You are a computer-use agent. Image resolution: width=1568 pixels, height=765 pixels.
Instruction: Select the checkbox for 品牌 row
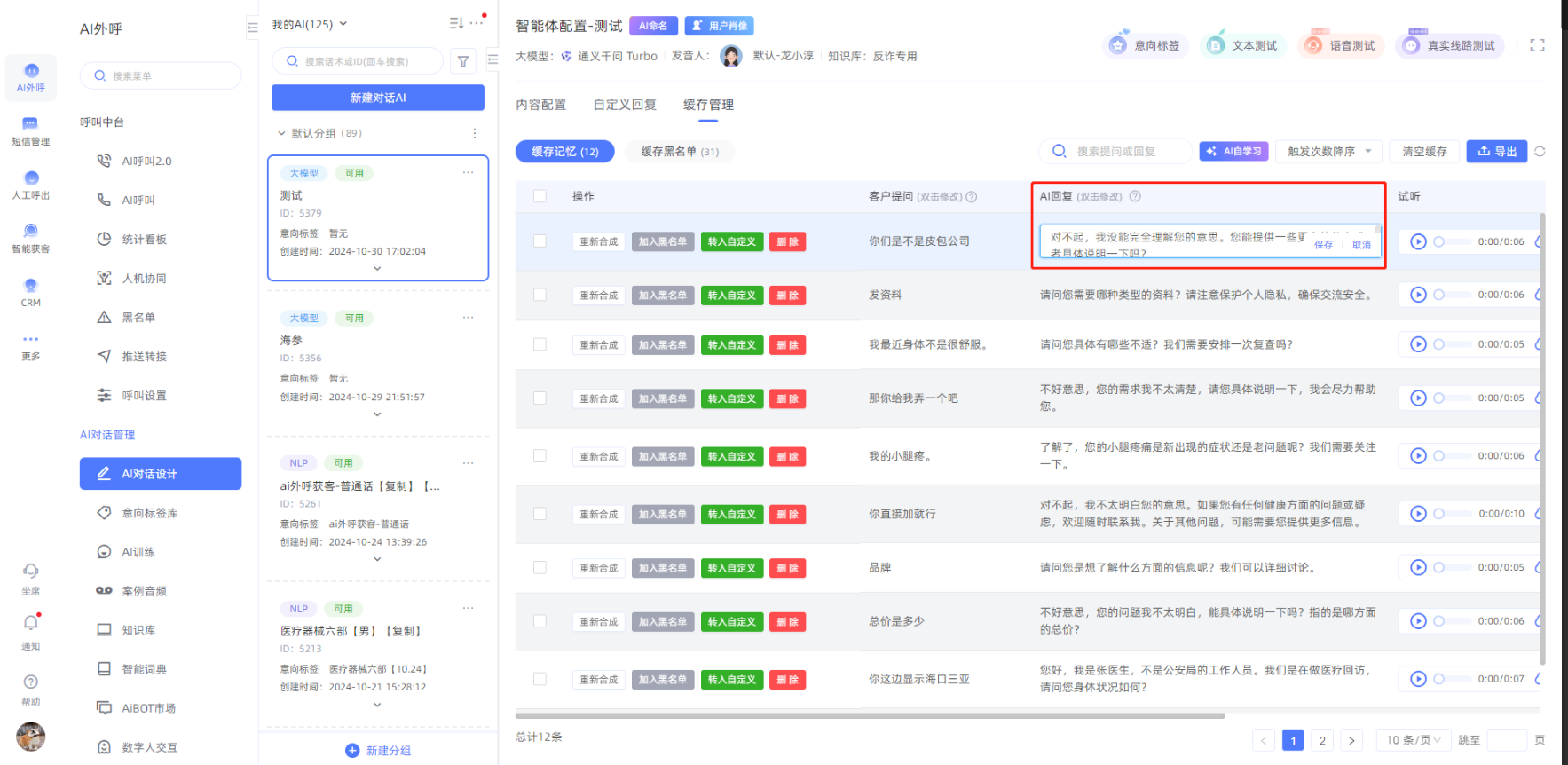tap(540, 568)
